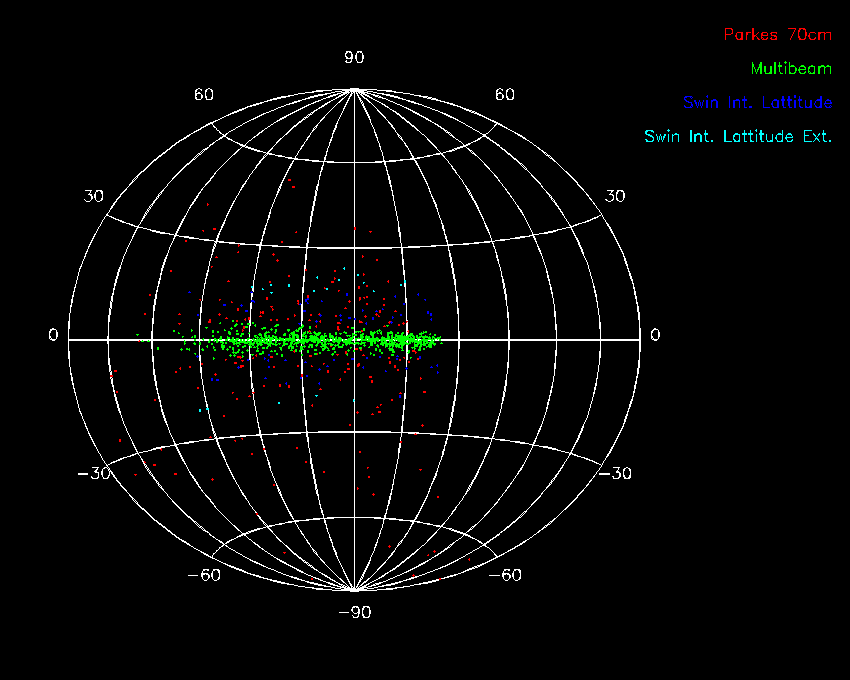Click the upper-right '60' latitude label

pyautogui.click(x=504, y=95)
